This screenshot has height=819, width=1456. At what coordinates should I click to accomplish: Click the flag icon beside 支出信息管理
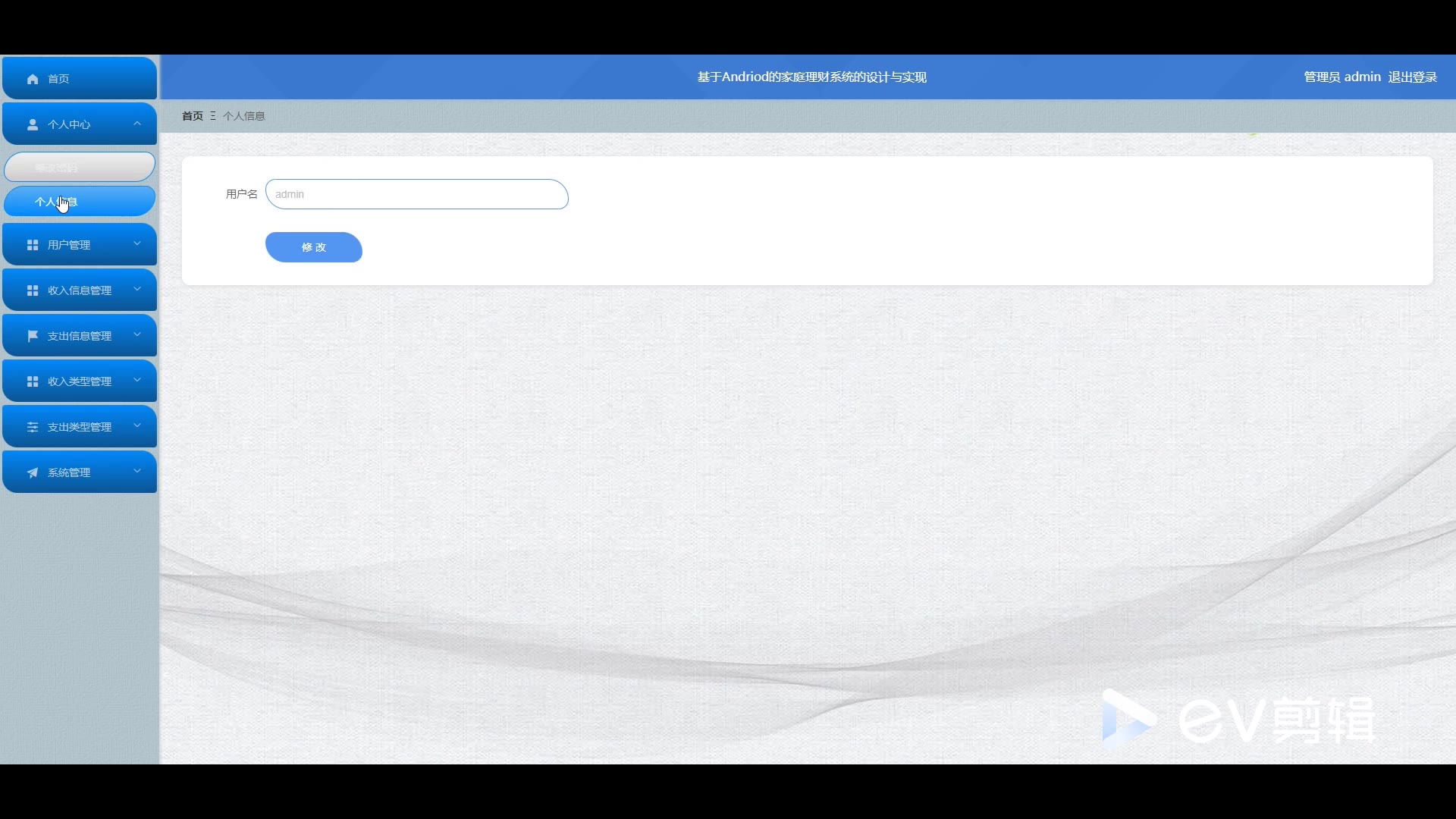33,336
